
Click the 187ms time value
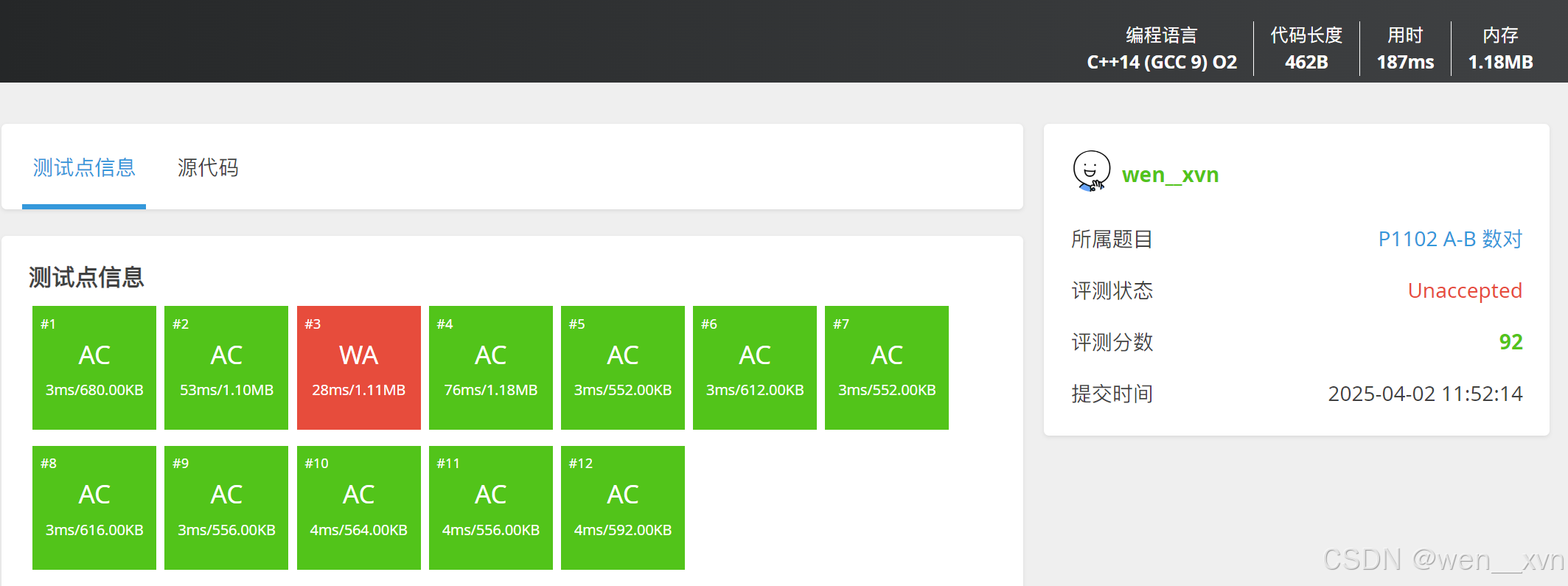(x=1405, y=62)
